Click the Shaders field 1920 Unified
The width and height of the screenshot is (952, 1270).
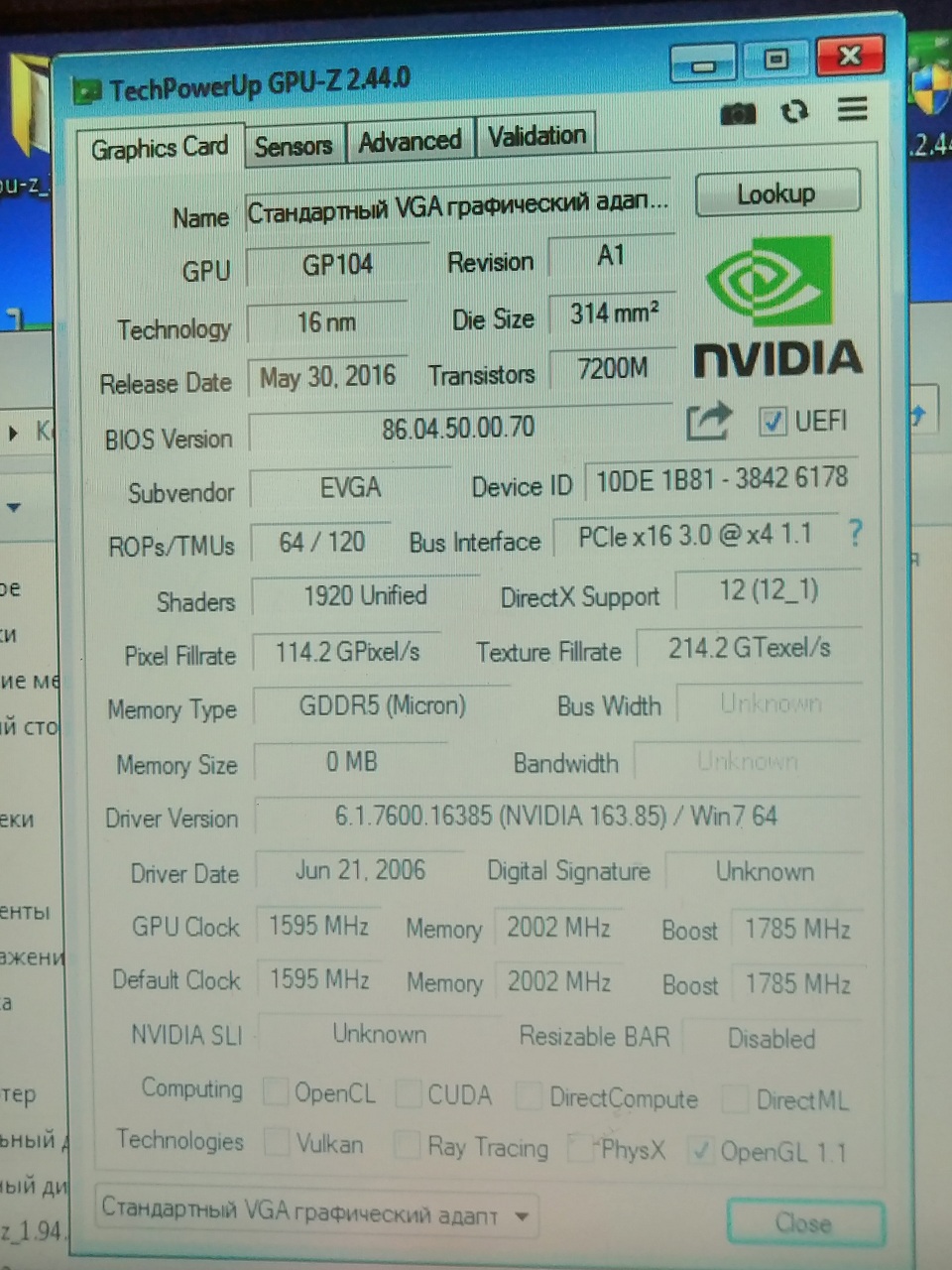pyautogui.click(x=365, y=596)
